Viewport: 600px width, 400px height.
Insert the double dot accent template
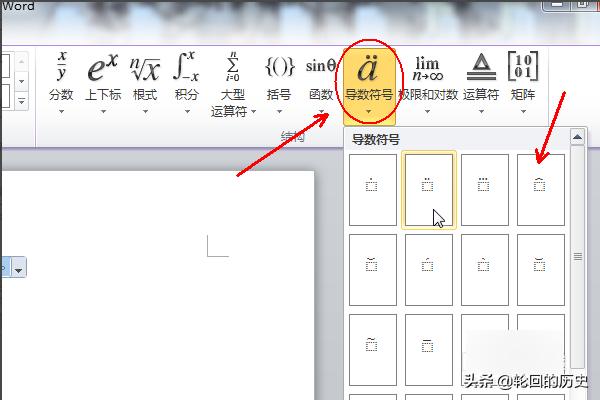click(x=429, y=190)
